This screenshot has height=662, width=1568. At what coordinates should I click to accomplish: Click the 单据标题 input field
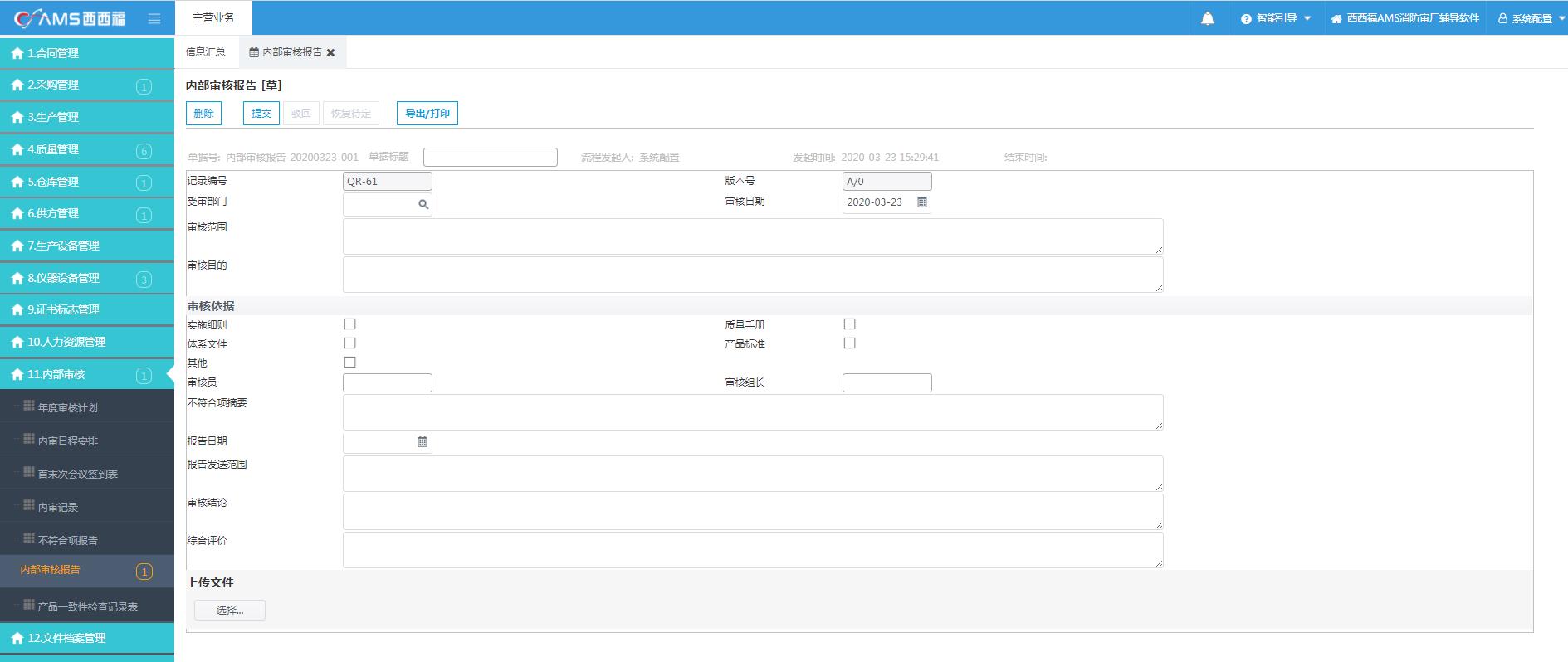click(x=491, y=157)
